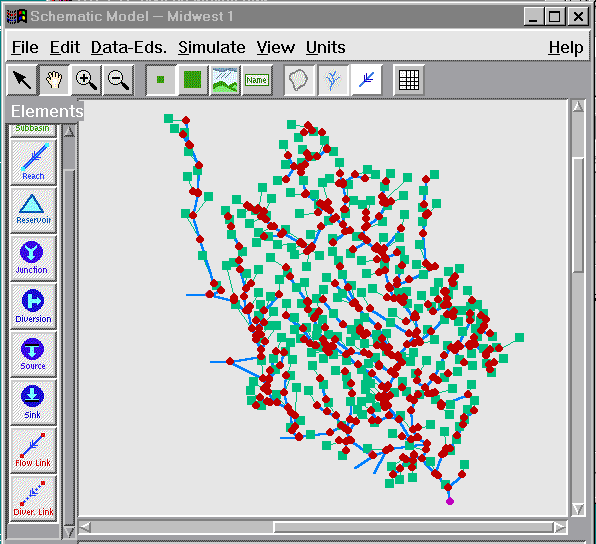
Task: Toggle subbasin boundary outline display
Action: [x=300, y=80]
